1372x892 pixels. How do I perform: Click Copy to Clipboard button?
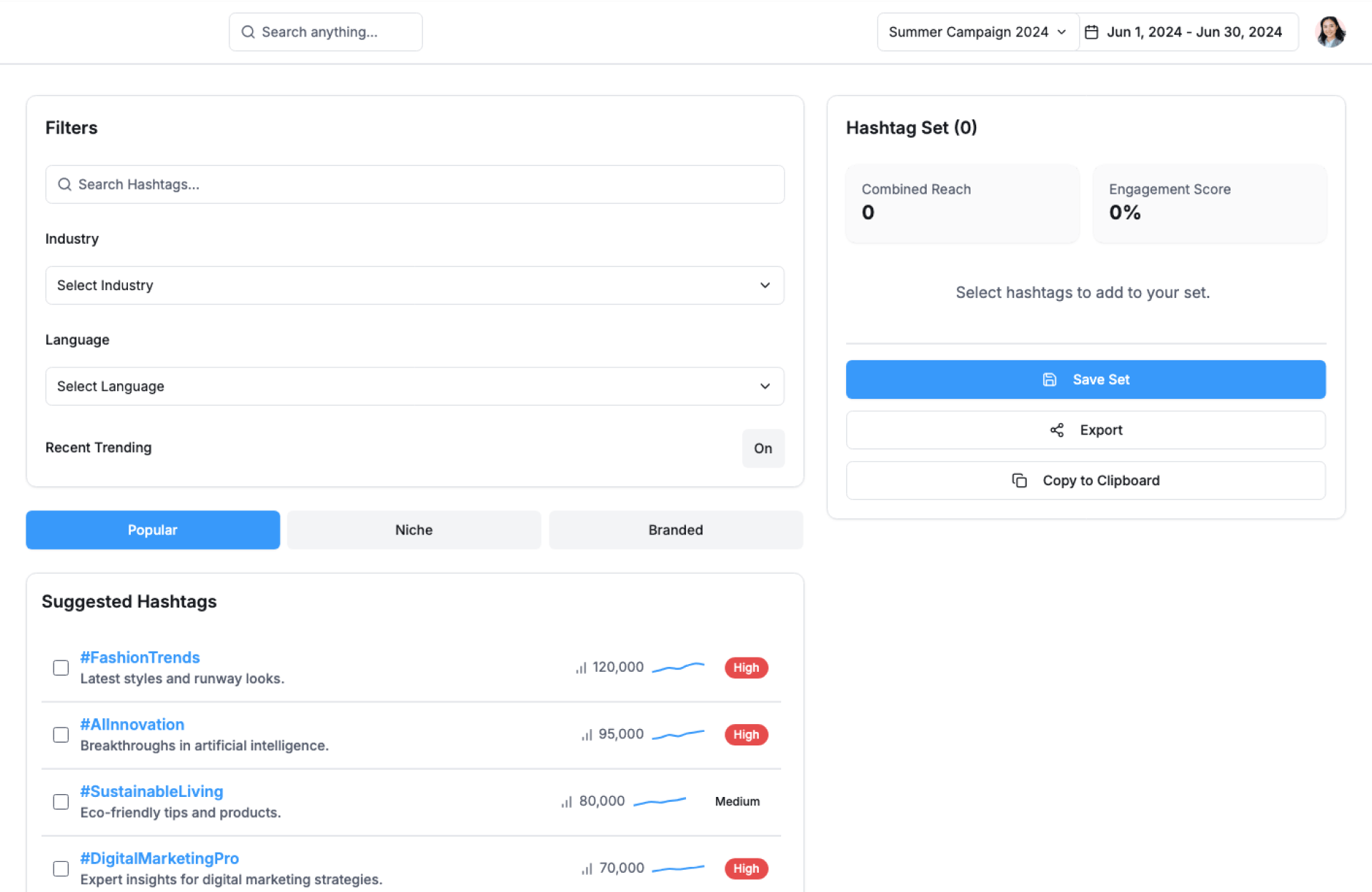pyautogui.click(x=1085, y=480)
